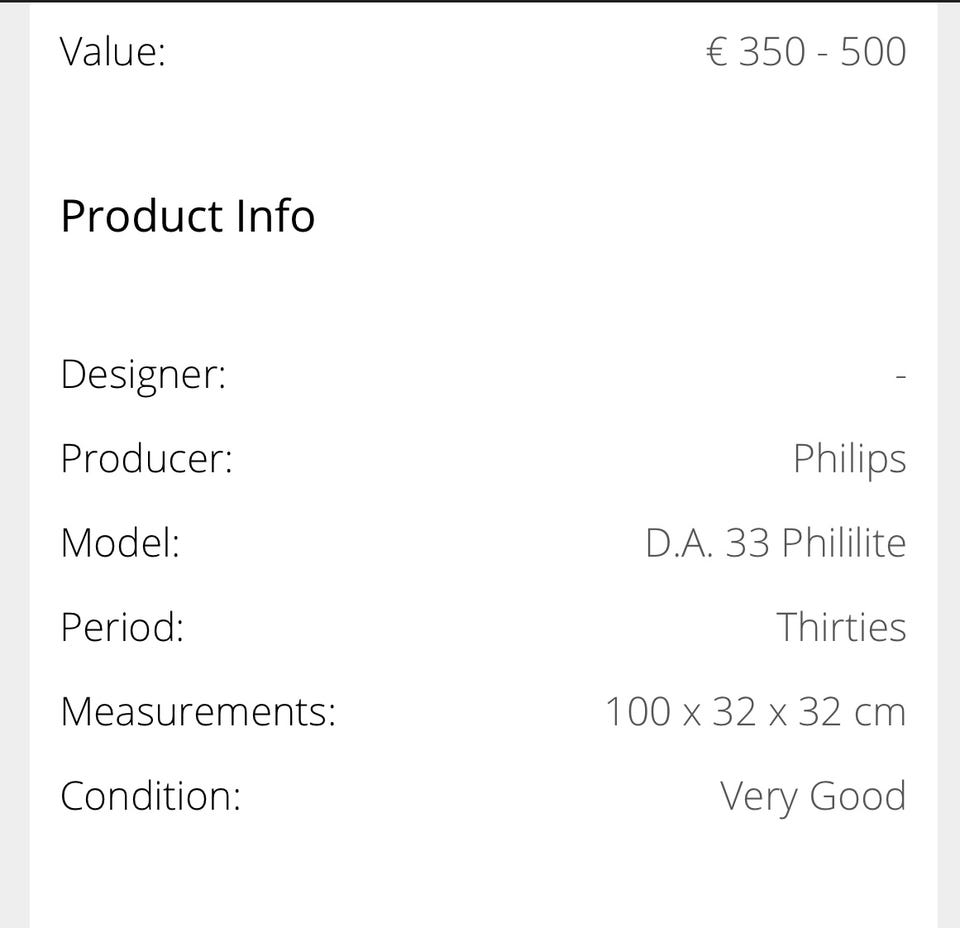The width and height of the screenshot is (960, 928).
Task: Click the "Designer:" field label
Action: [143, 374]
